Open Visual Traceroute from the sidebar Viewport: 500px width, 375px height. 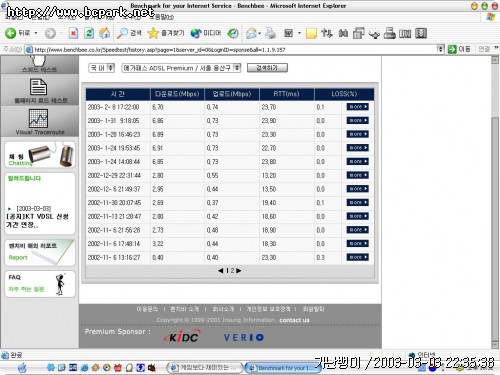point(39,122)
